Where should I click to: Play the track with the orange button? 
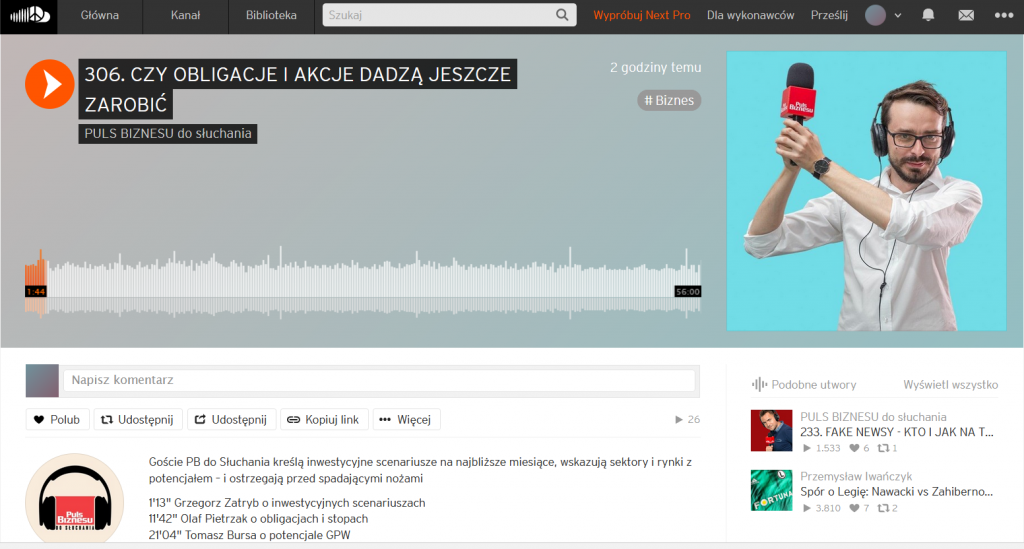coord(50,84)
